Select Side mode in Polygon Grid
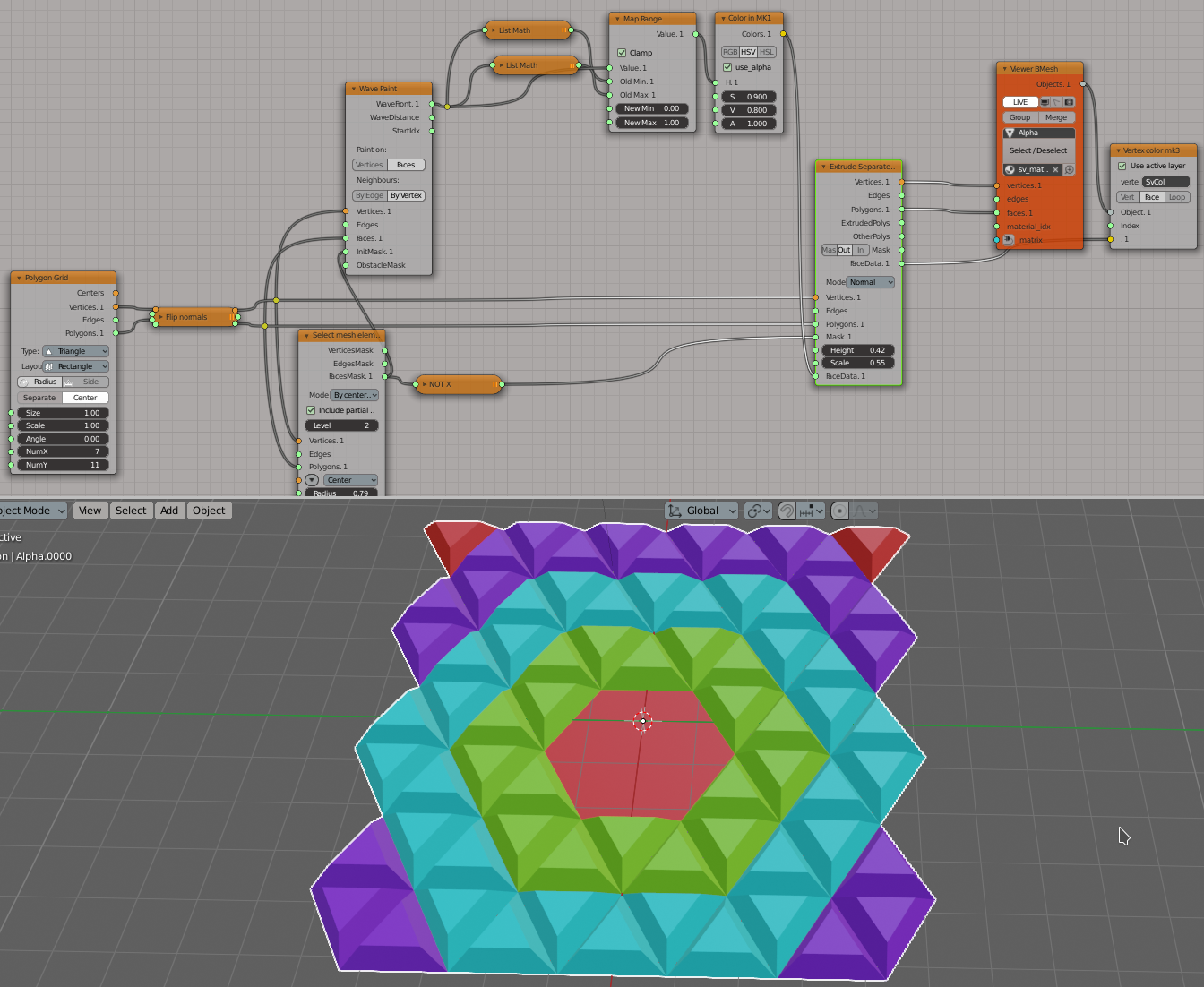 point(86,382)
